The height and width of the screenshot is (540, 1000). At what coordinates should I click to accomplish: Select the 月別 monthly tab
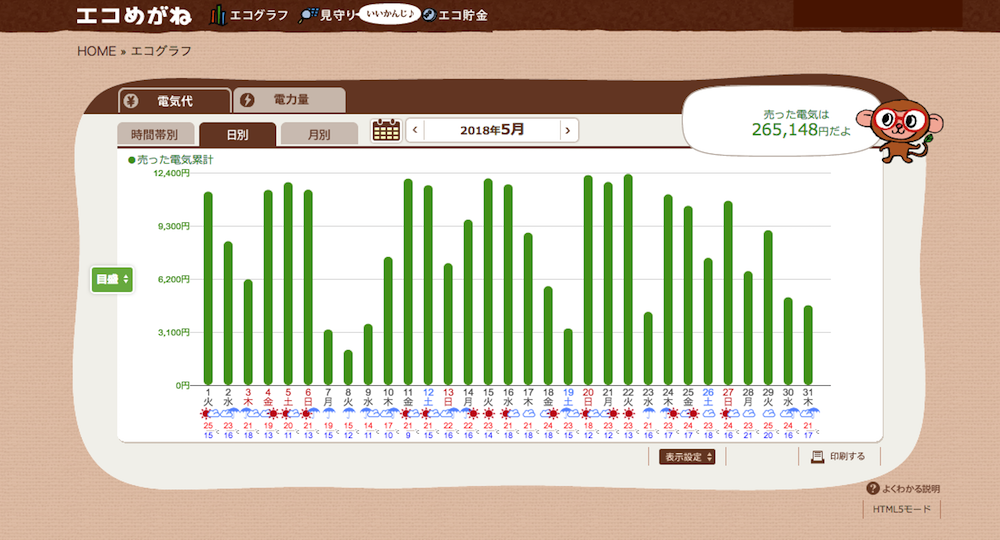[319, 134]
